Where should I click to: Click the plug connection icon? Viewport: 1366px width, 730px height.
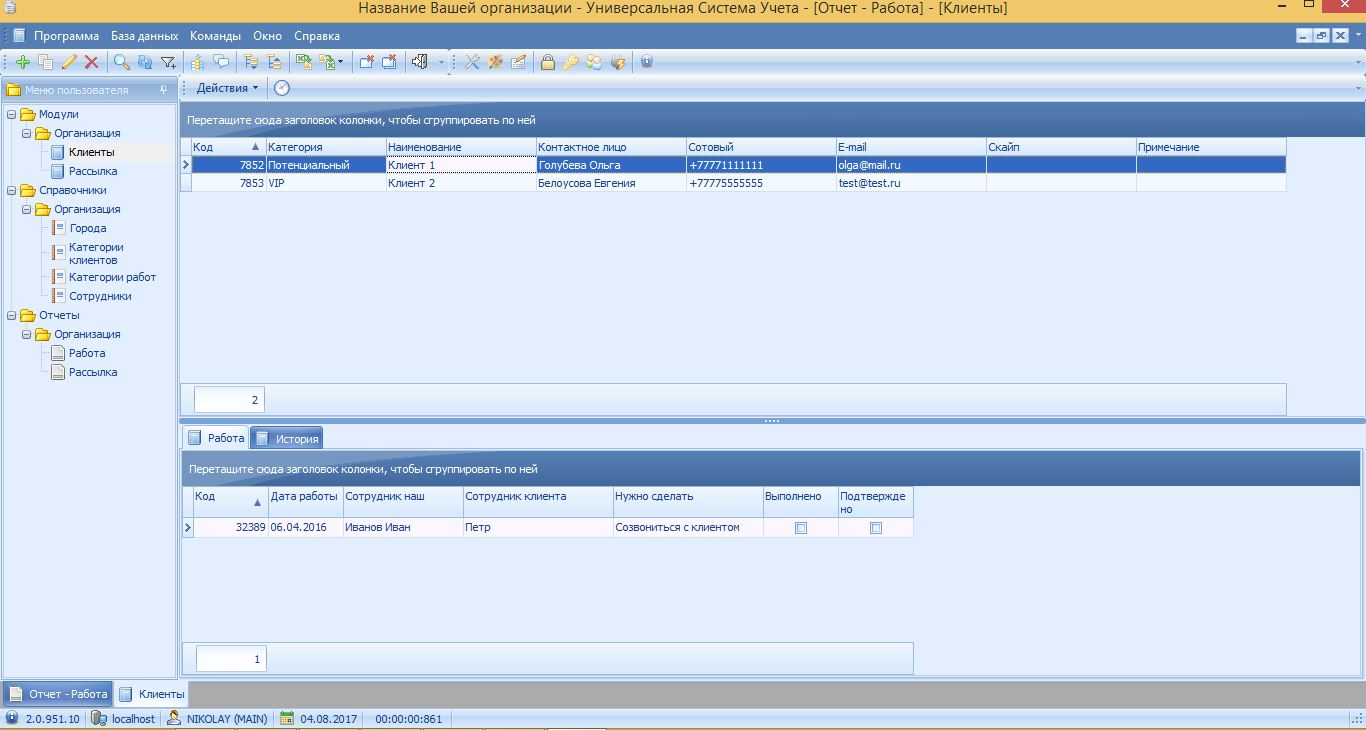[x=618, y=62]
